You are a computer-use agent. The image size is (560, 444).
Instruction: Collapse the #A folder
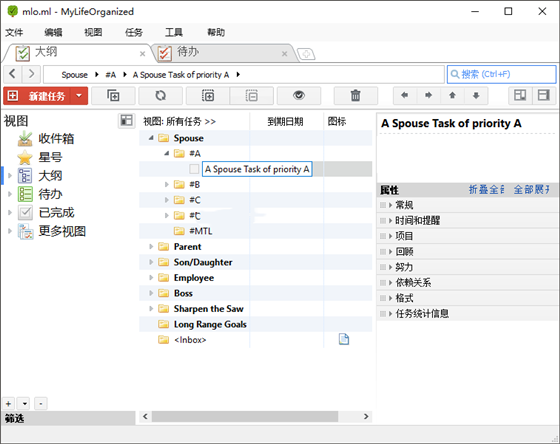click(x=166, y=153)
